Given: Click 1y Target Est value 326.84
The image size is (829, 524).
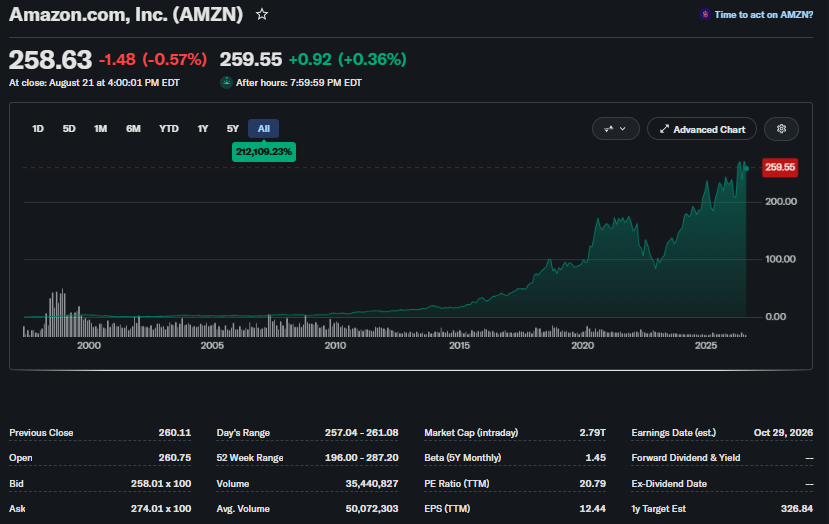Looking at the screenshot, I should (x=797, y=509).
